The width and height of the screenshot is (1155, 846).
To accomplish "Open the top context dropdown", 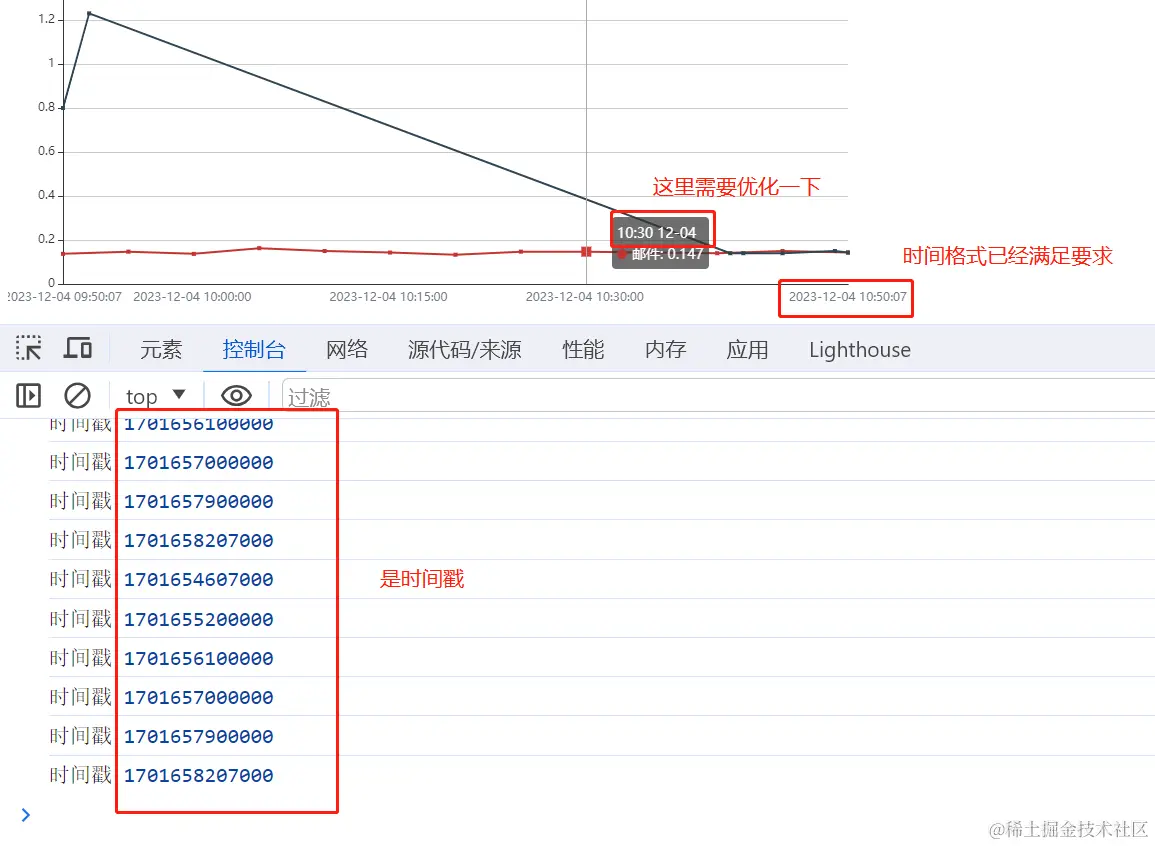I will click(x=155, y=396).
